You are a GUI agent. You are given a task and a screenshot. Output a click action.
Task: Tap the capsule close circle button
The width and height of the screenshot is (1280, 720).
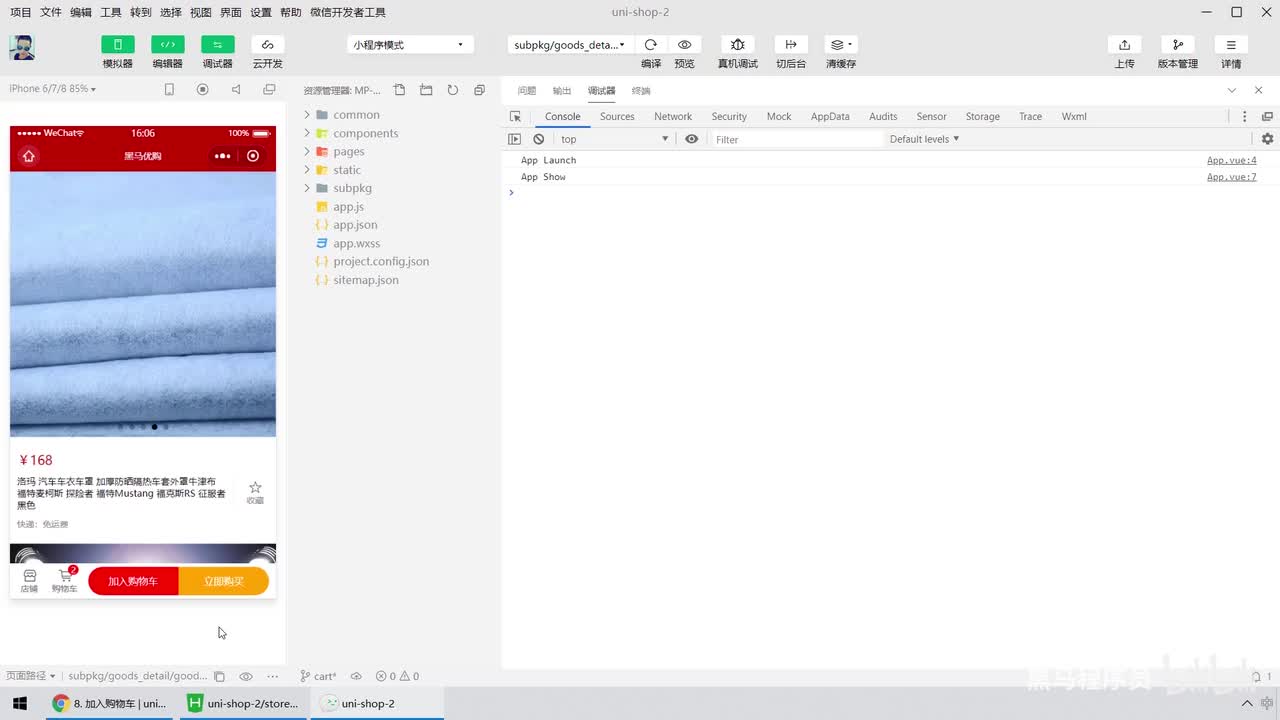253,156
